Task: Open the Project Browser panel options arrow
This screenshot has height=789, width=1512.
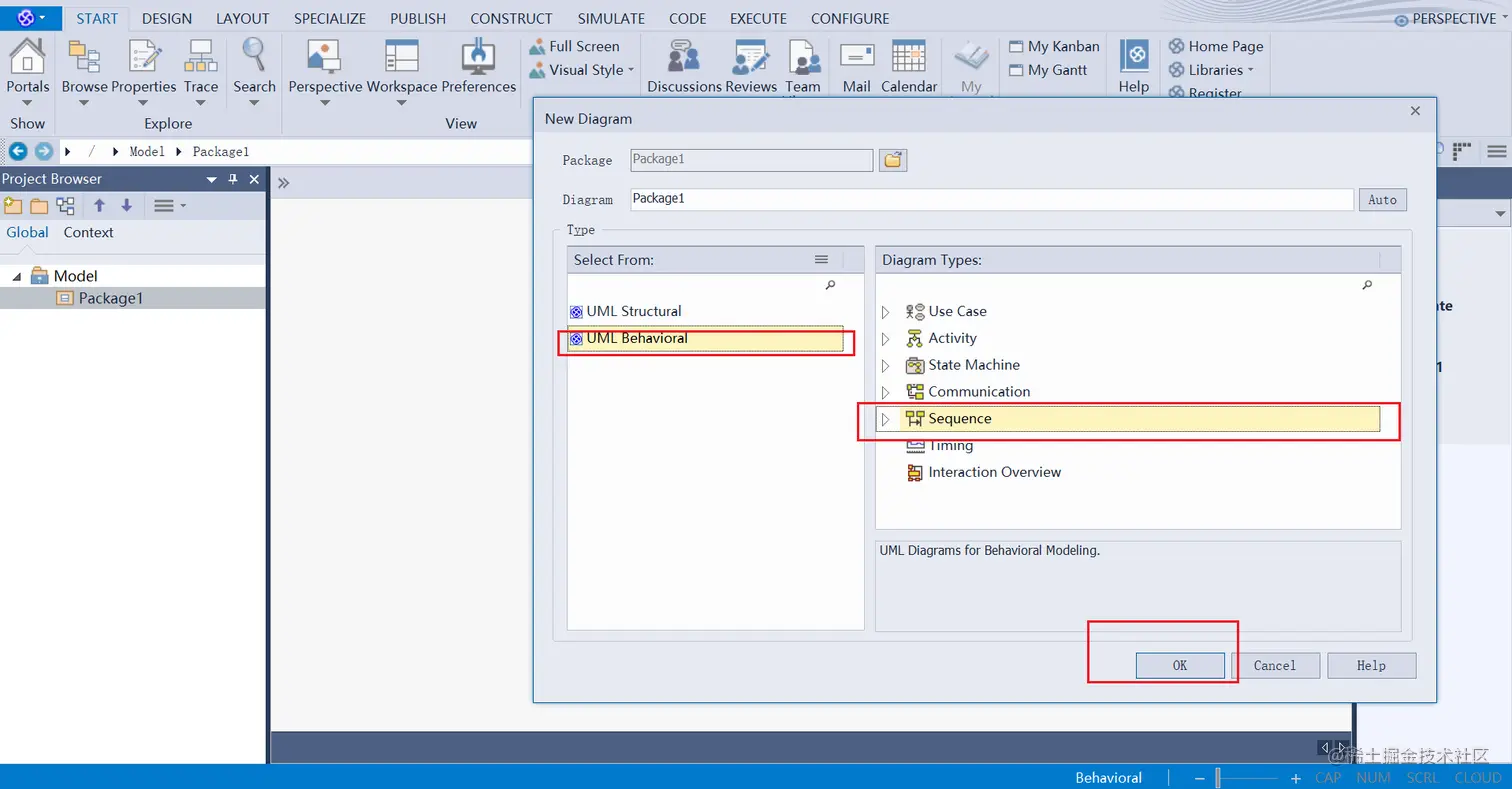Action: click(212, 179)
